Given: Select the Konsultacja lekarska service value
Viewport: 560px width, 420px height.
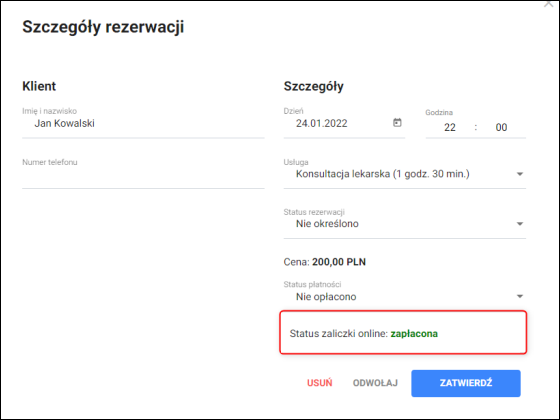Looking at the screenshot, I should click(382, 174).
